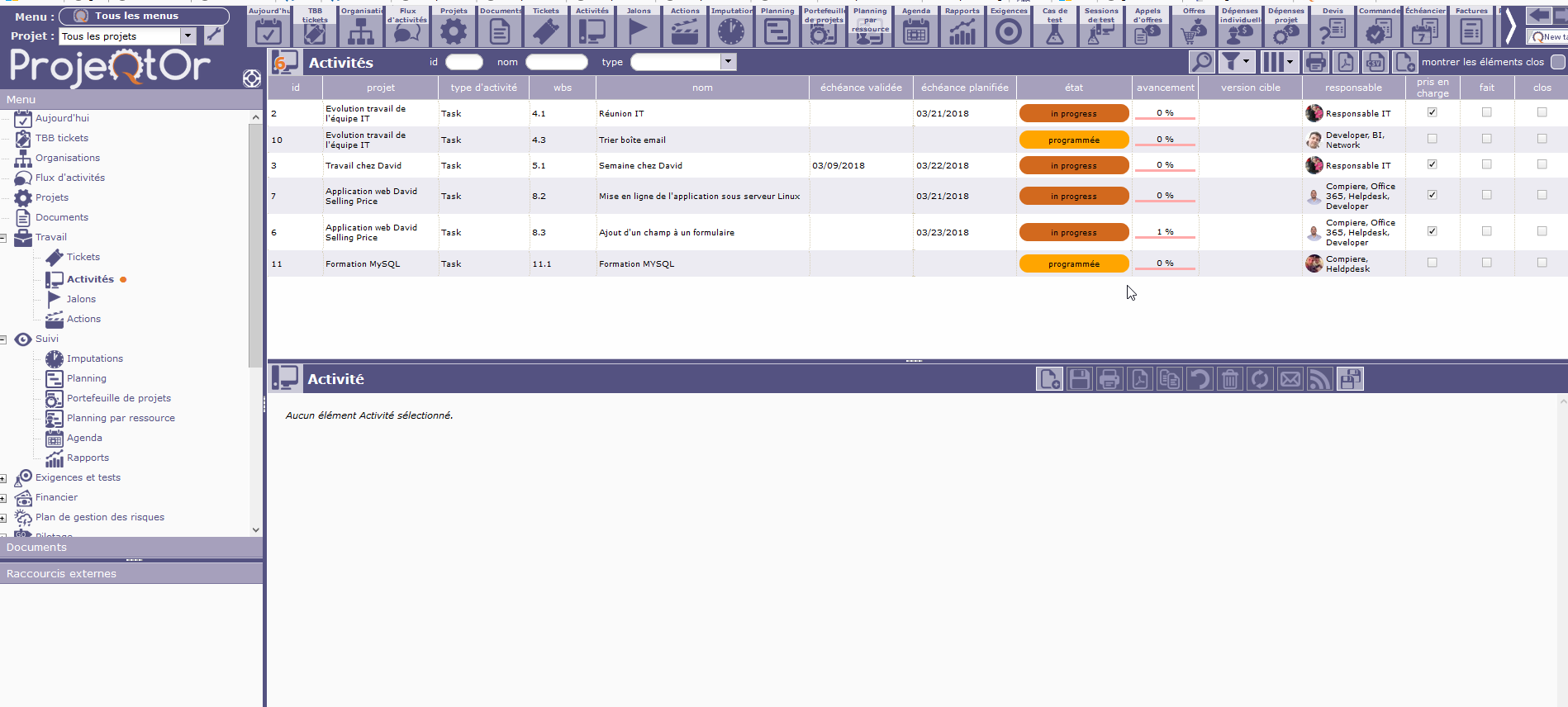Click the menu tree scrollbar down arrow

255,530
